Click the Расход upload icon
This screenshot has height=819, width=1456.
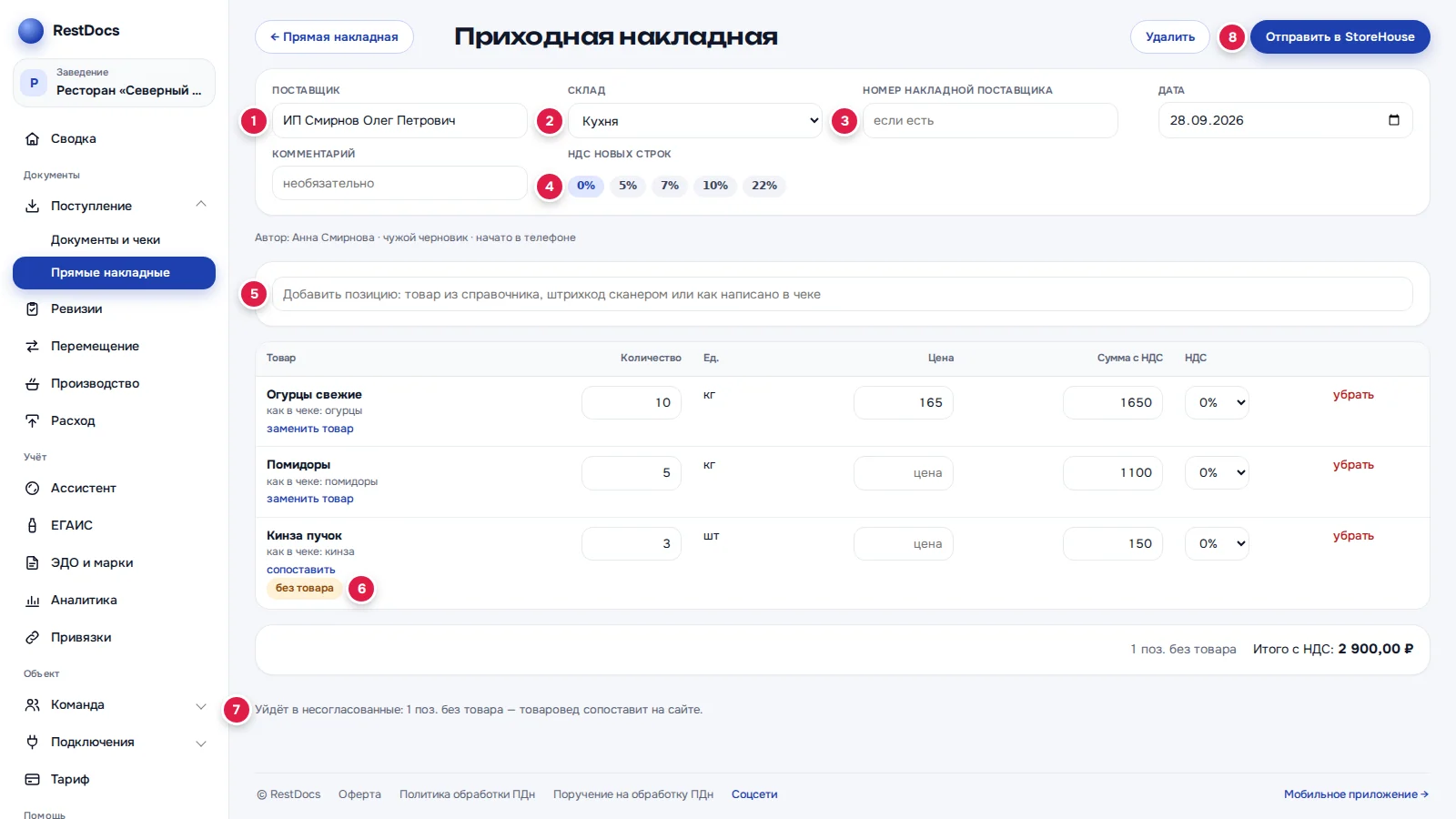[x=32, y=421]
